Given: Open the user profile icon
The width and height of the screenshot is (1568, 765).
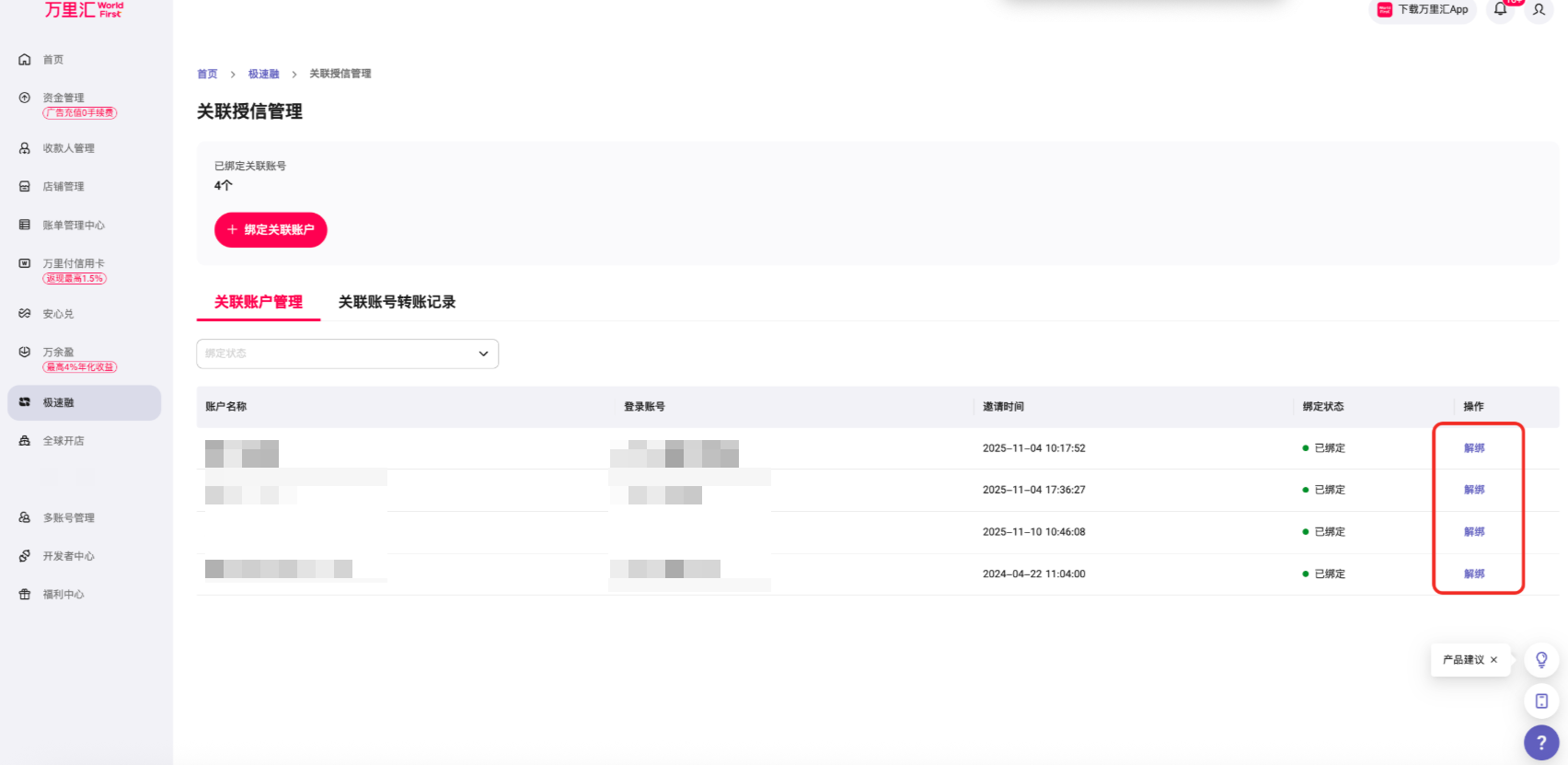Looking at the screenshot, I should point(1539,10).
